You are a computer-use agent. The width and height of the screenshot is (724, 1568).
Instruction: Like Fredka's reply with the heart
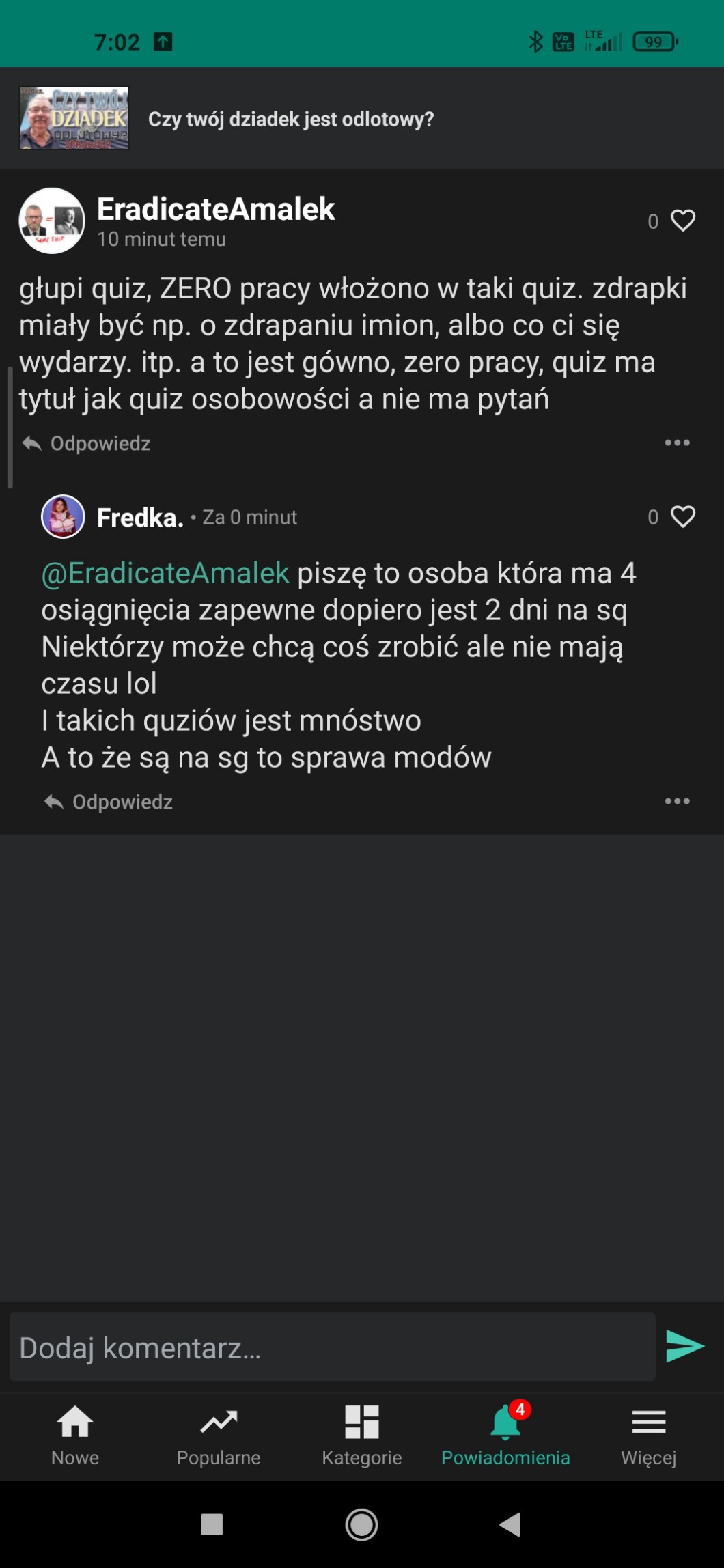coord(682,517)
